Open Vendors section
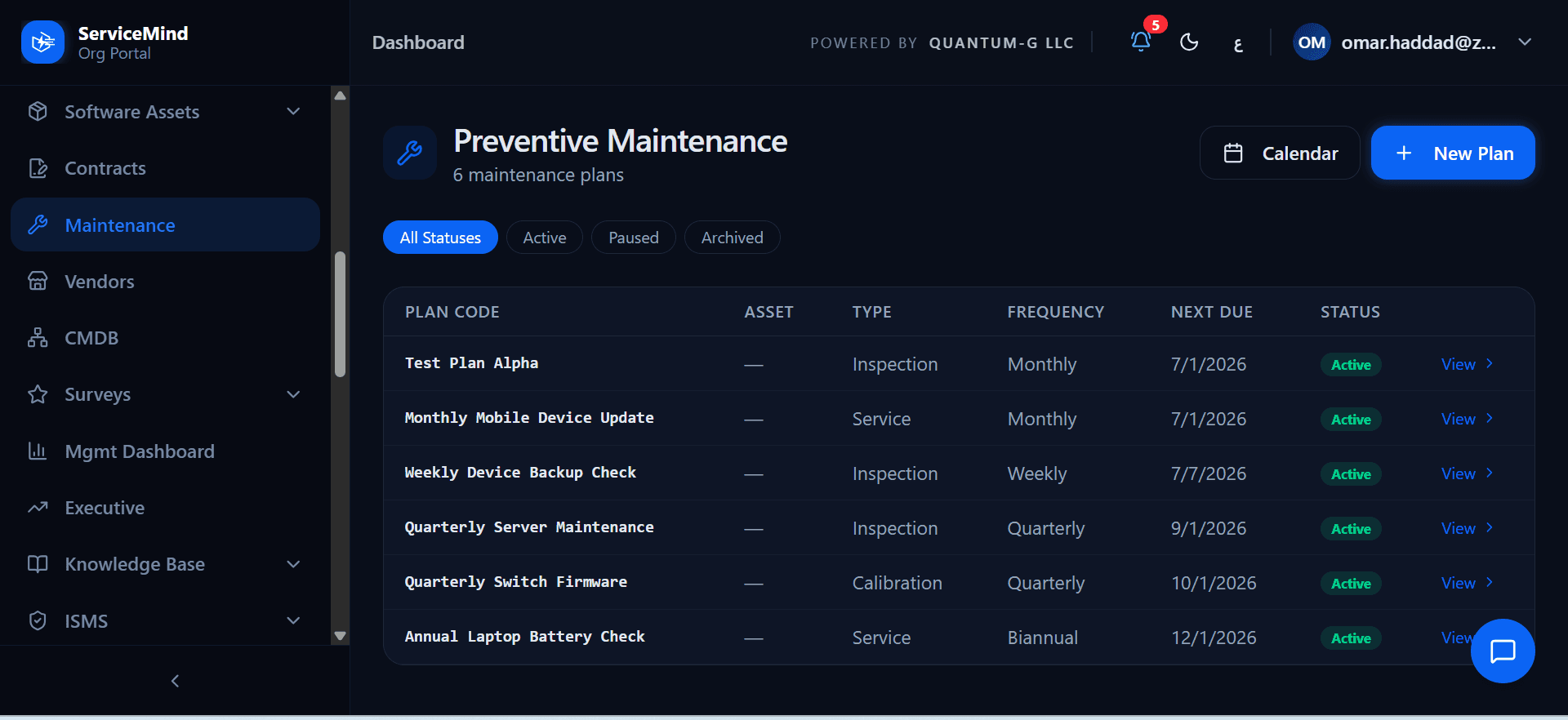 point(165,282)
